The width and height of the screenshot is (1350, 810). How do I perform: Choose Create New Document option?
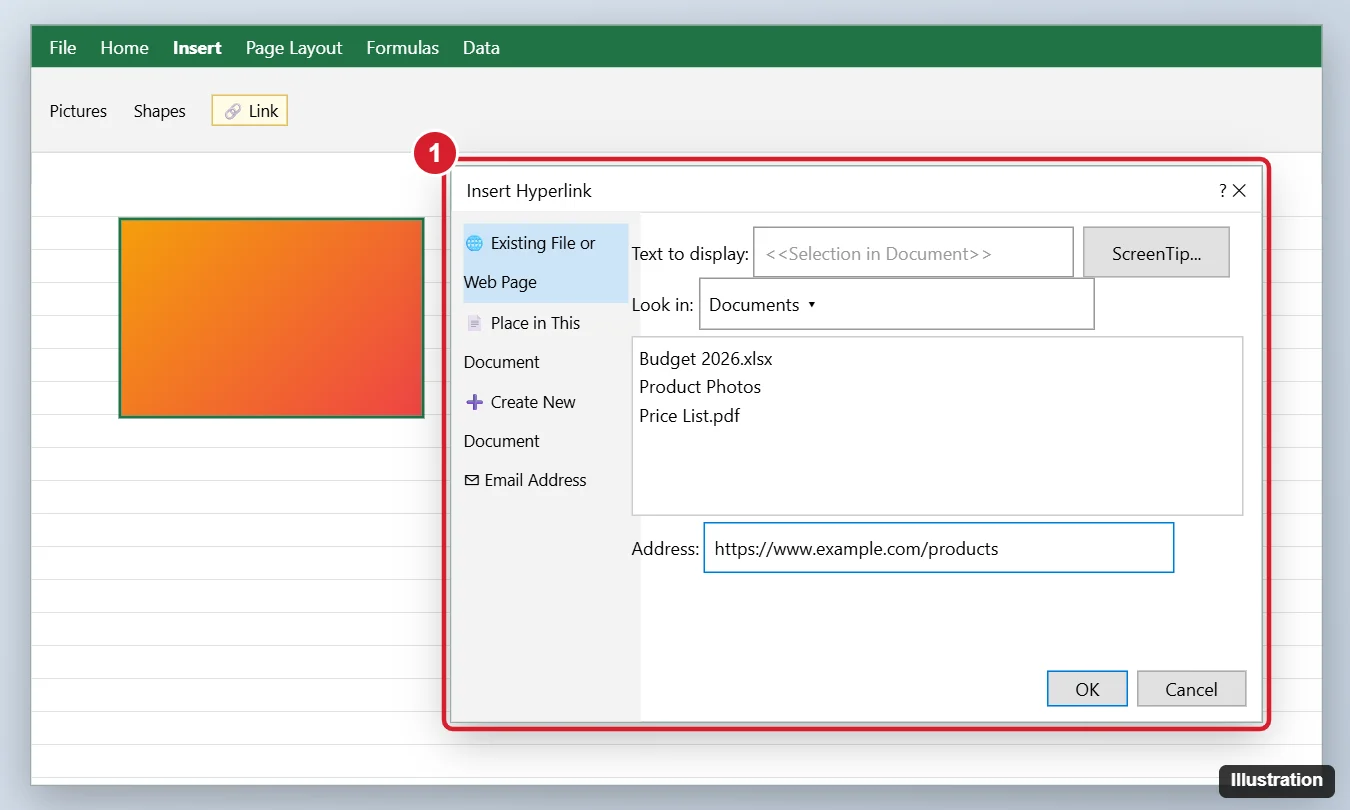tap(546, 421)
